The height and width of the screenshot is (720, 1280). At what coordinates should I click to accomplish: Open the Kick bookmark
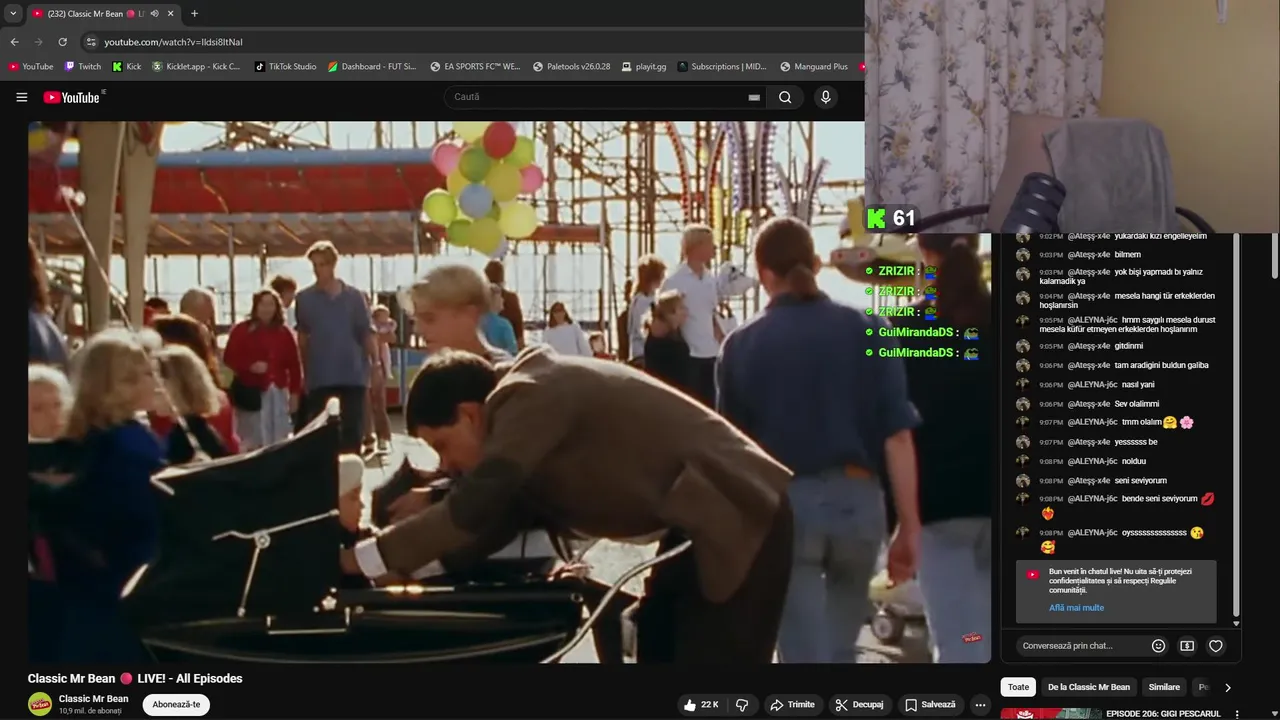127,67
